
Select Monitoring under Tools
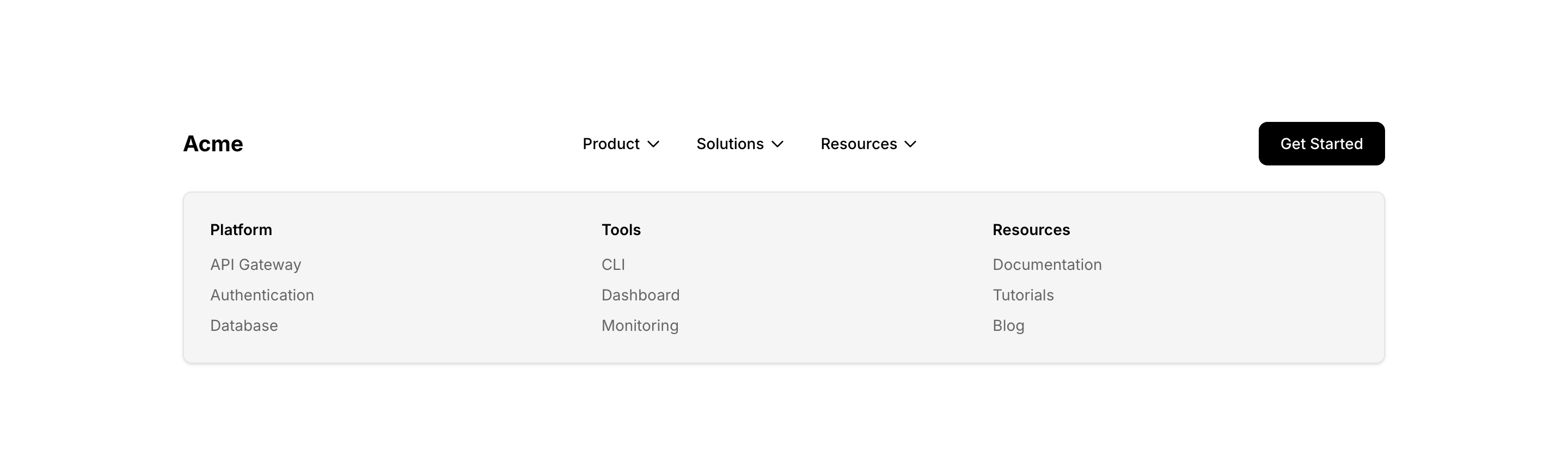(640, 325)
